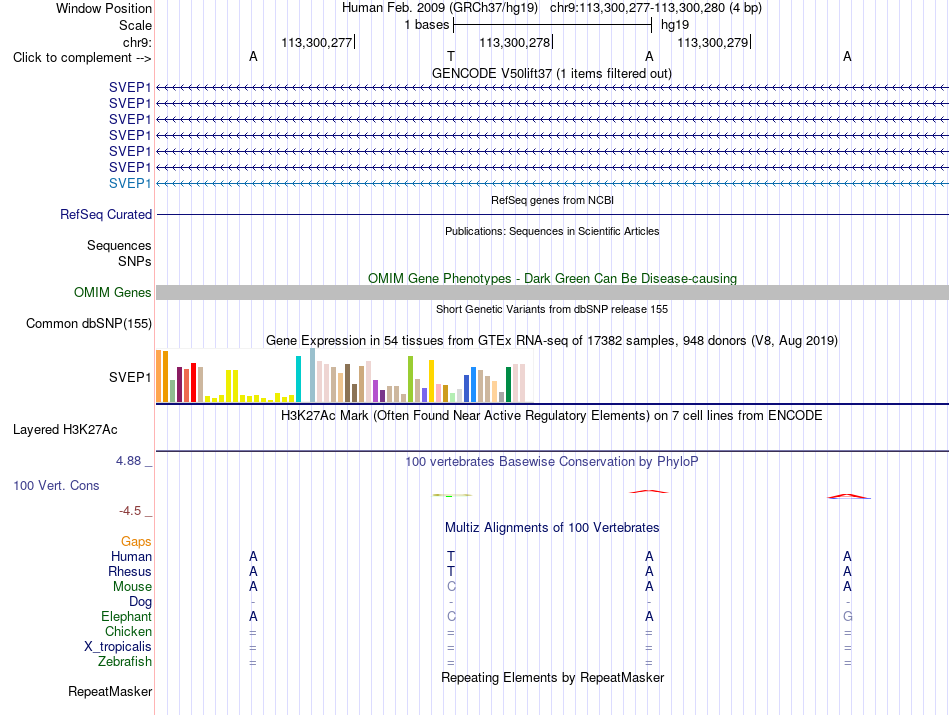Select the light blue SVEP1 transcript label
The image size is (950, 715).
click(130, 183)
